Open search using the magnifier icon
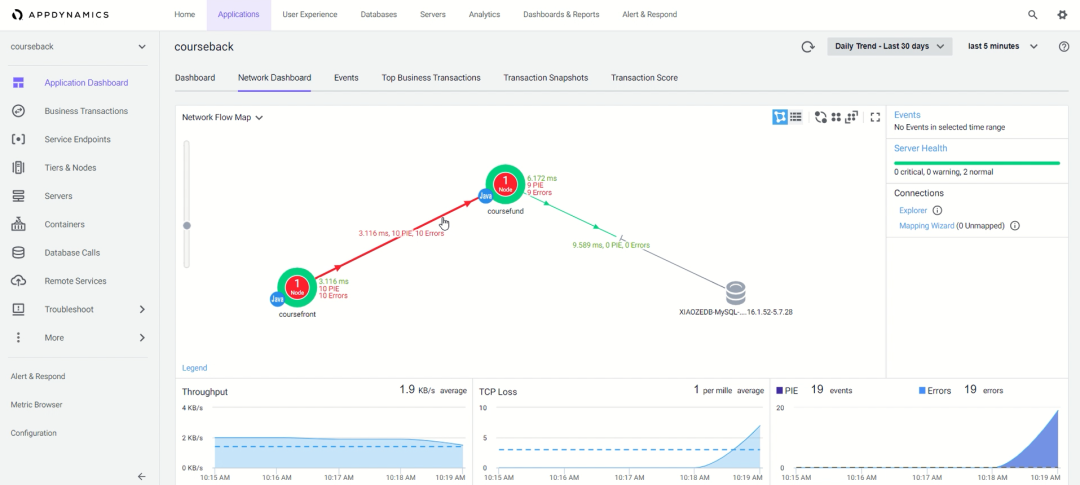 pyautogui.click(x=1033, y=15)
